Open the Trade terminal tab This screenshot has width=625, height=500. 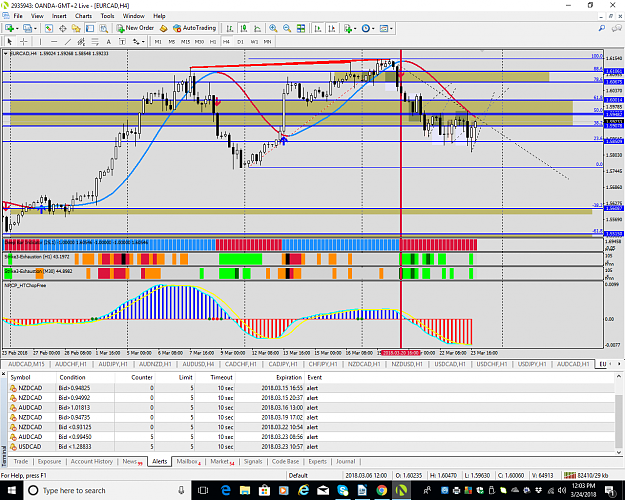21,461
